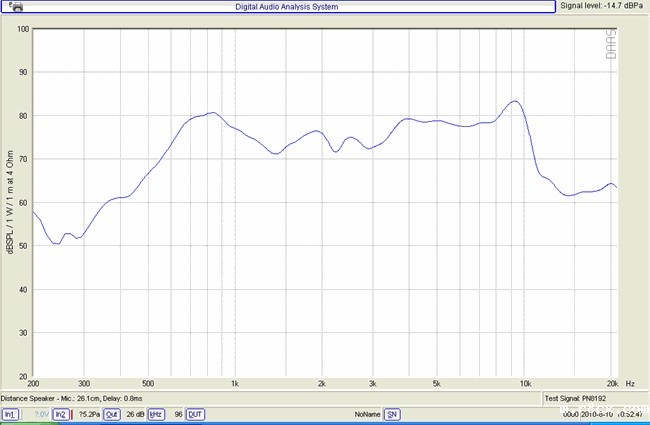Click the print icon in top-left corner
Image resolution: width=650 pixels, height=425 pixels.
point(14,7)
